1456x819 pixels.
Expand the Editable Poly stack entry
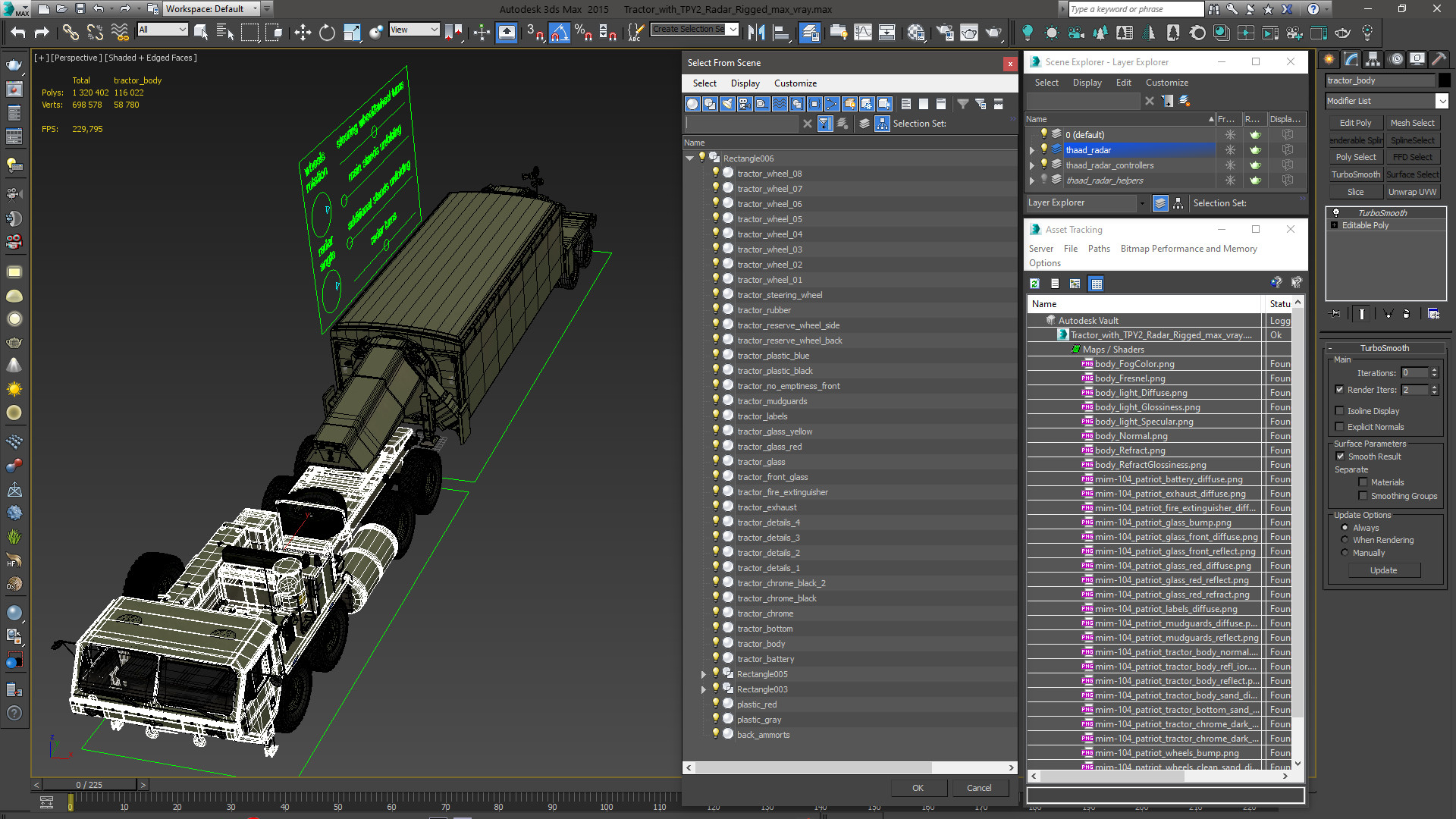click(x=1334, y=225)
